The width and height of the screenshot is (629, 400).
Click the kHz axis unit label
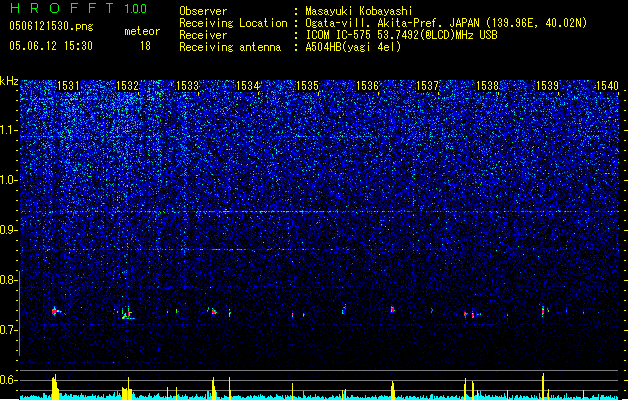[9, 81]
